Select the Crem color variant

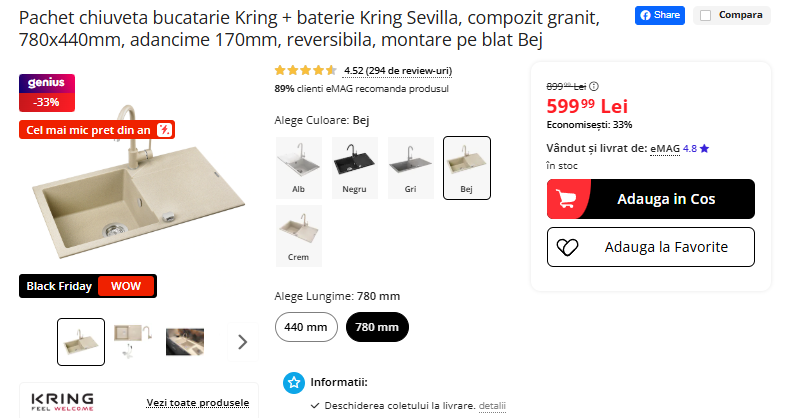pos(299,235)
